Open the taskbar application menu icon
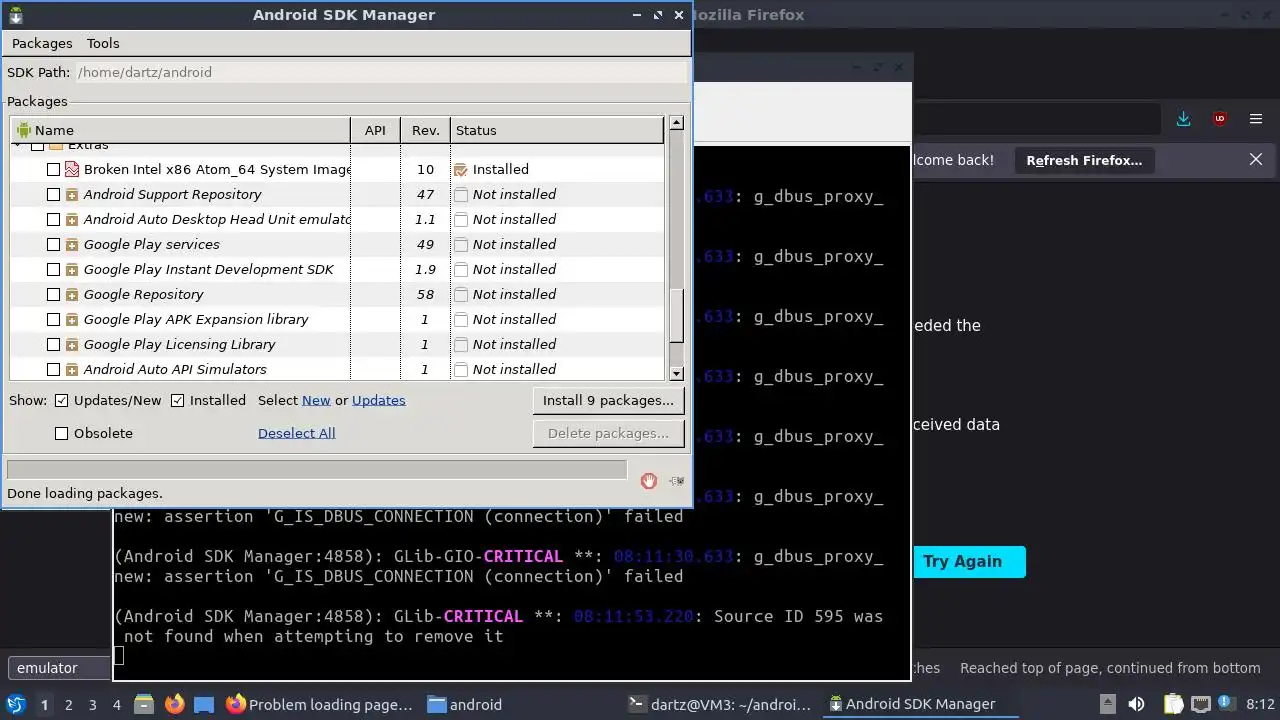The width and height of the screenshot is (1280, 720). pos(16,704)
